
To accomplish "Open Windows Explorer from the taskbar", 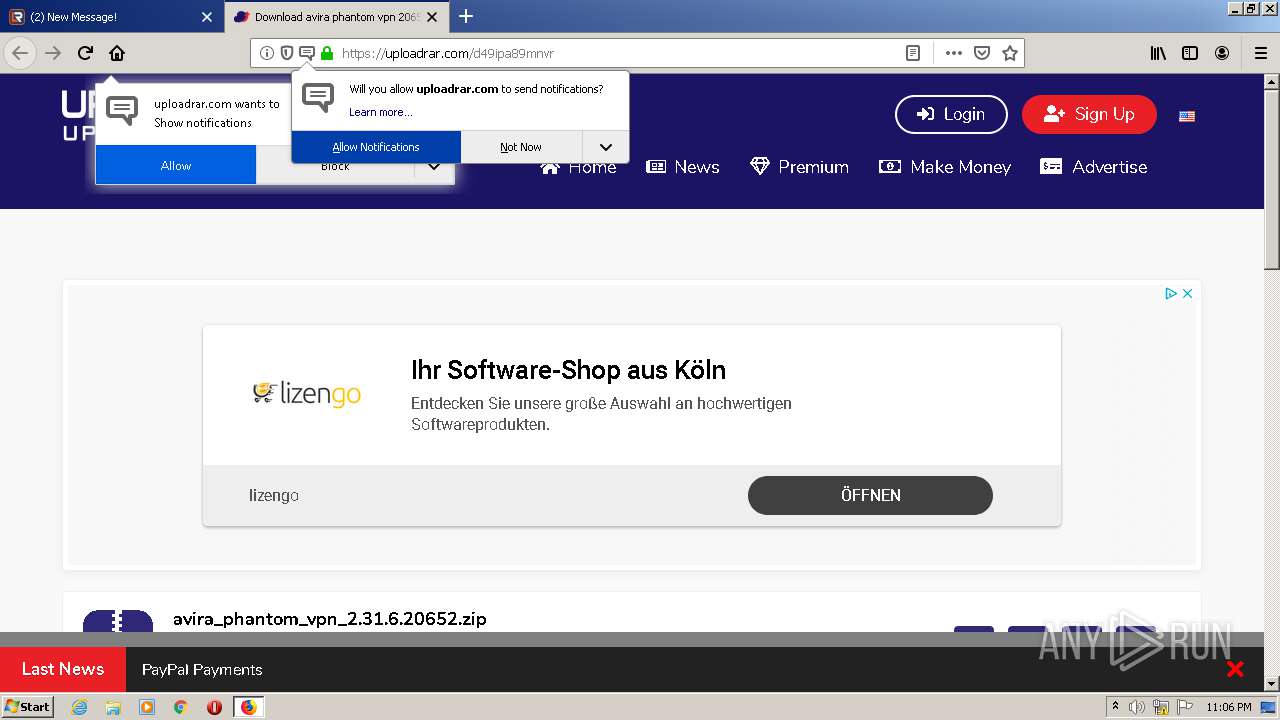I will 113,707.
